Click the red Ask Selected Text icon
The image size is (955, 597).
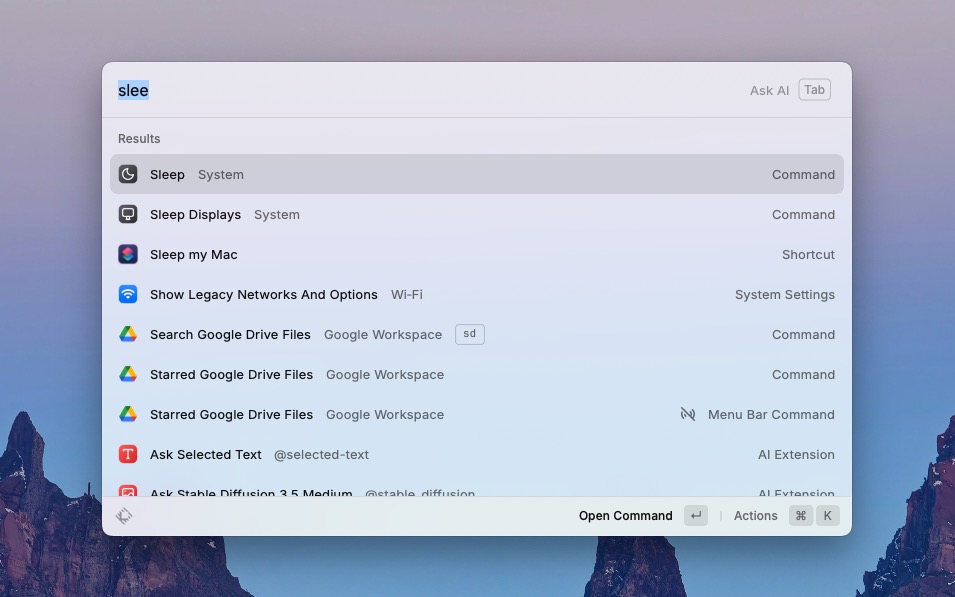[x=128, y=454]
